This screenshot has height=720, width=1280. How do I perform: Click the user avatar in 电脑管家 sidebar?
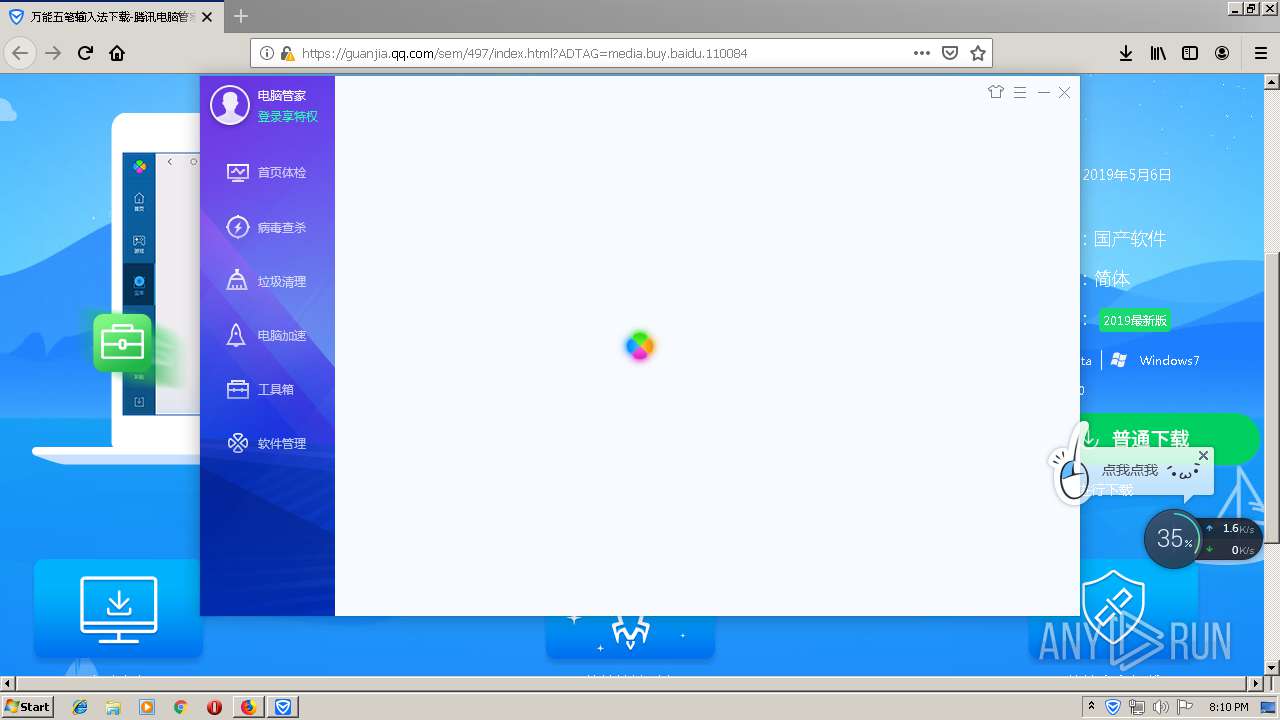pyautogui.click(x=229, y=105)
